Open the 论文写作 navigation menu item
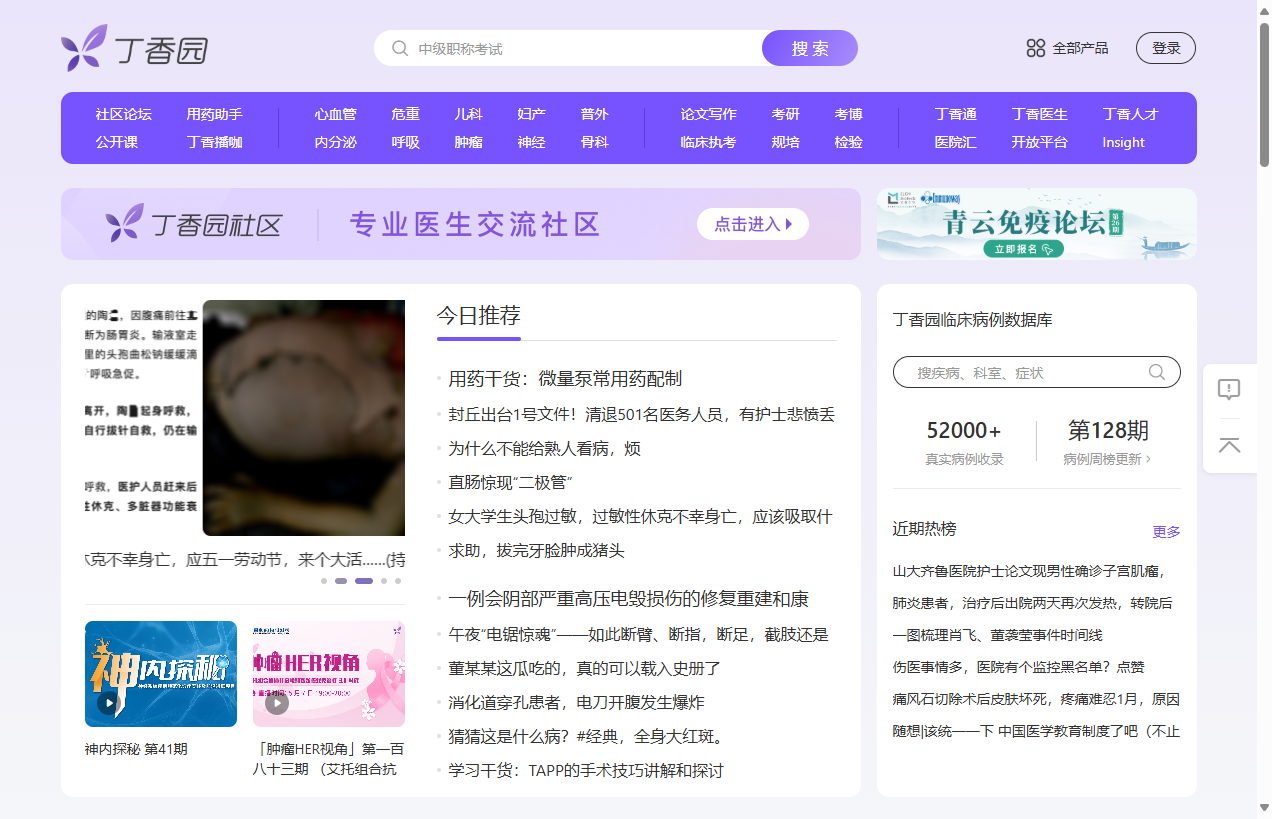 click(708, 114)
